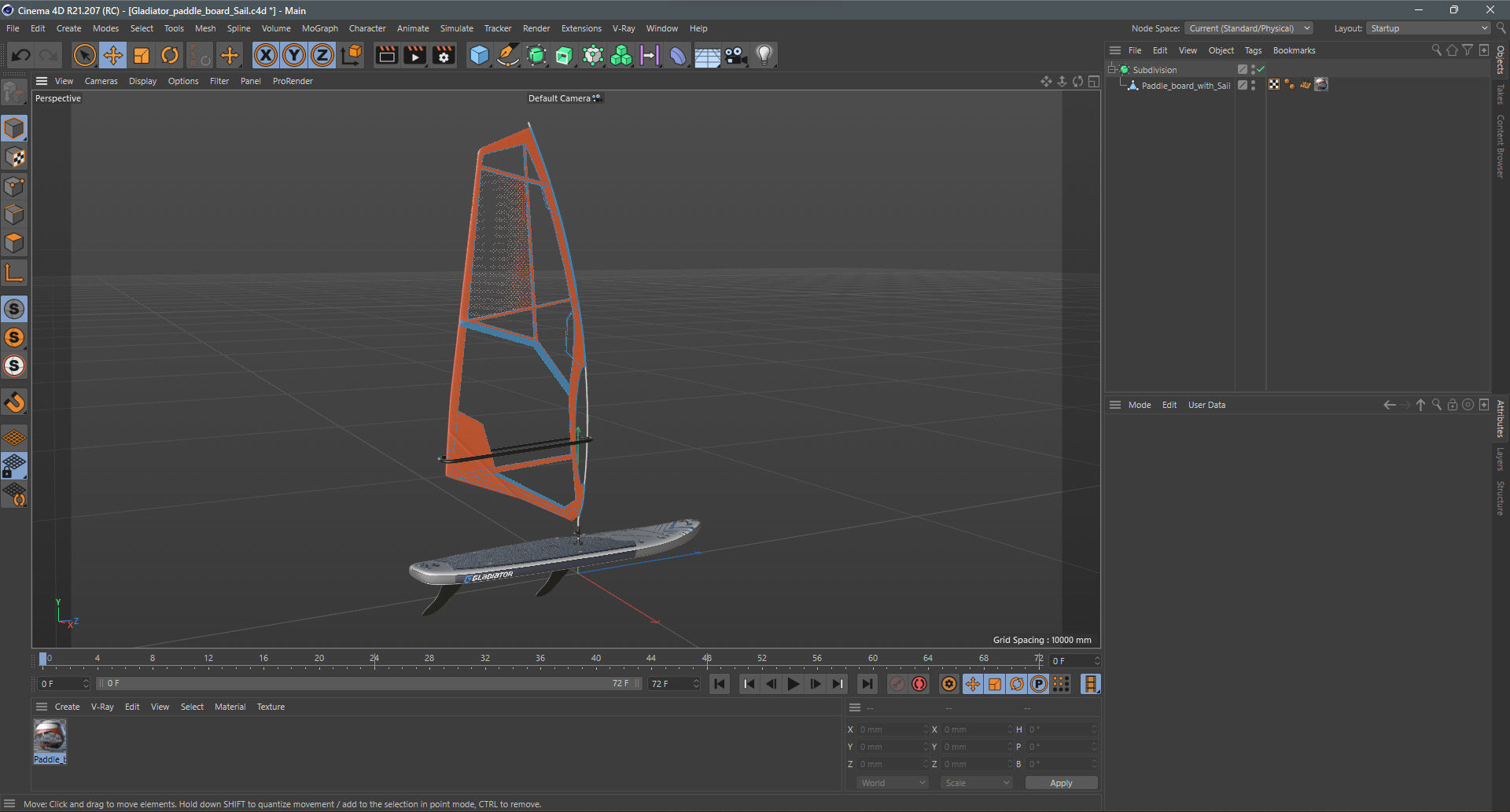Add a Subdivision Surface generator
This screenshot has width=1510, height=812.
(536, 55)
